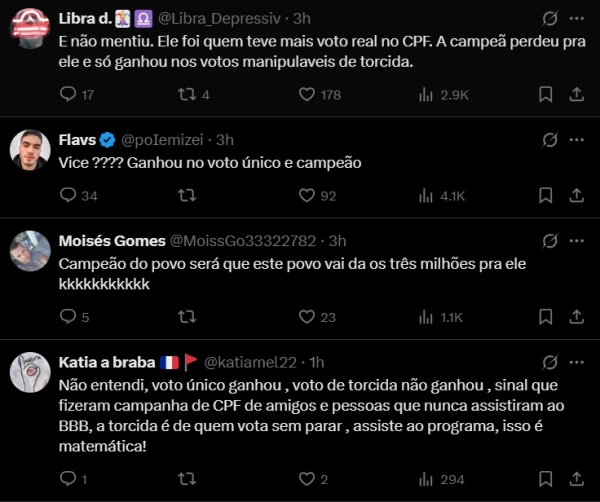View analytics of Flavs' tweet
The height and width of the screenshot is (502, 600).
426,196
